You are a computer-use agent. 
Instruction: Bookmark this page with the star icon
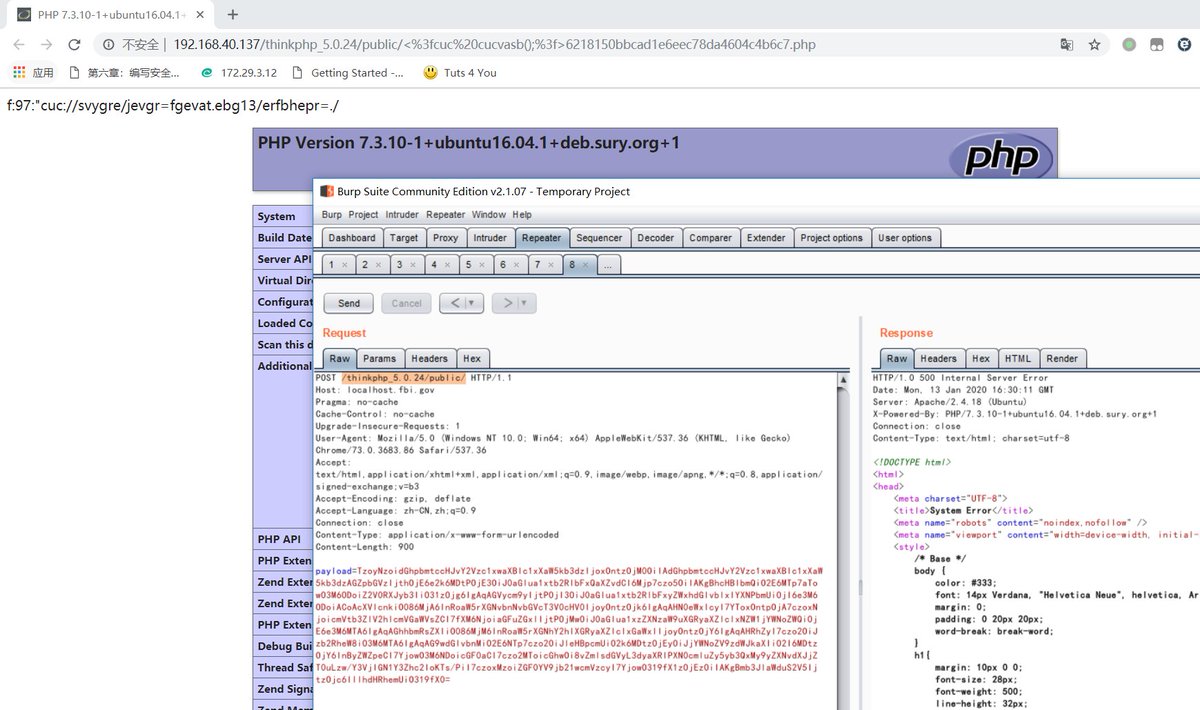(1094, 44)
